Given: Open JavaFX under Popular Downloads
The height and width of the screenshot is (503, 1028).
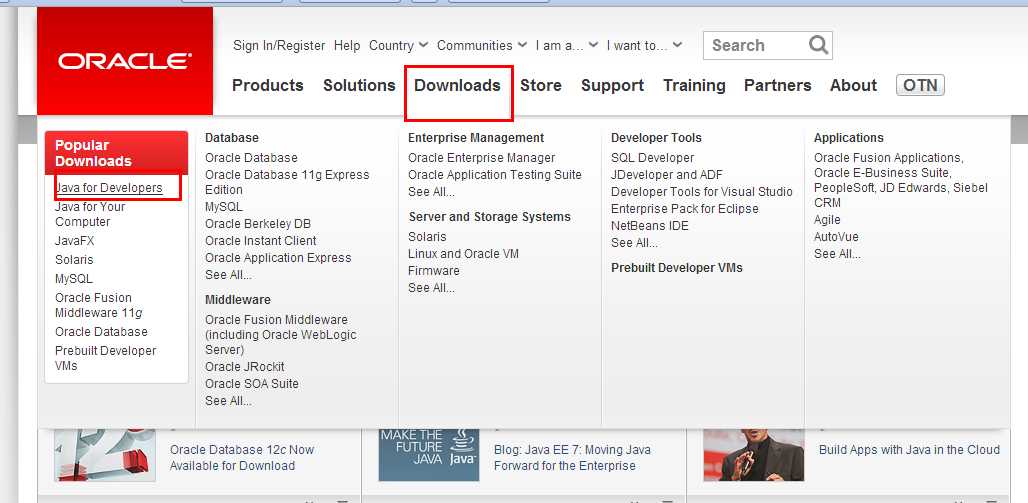Looking at the screenshot, I should 75,241.
